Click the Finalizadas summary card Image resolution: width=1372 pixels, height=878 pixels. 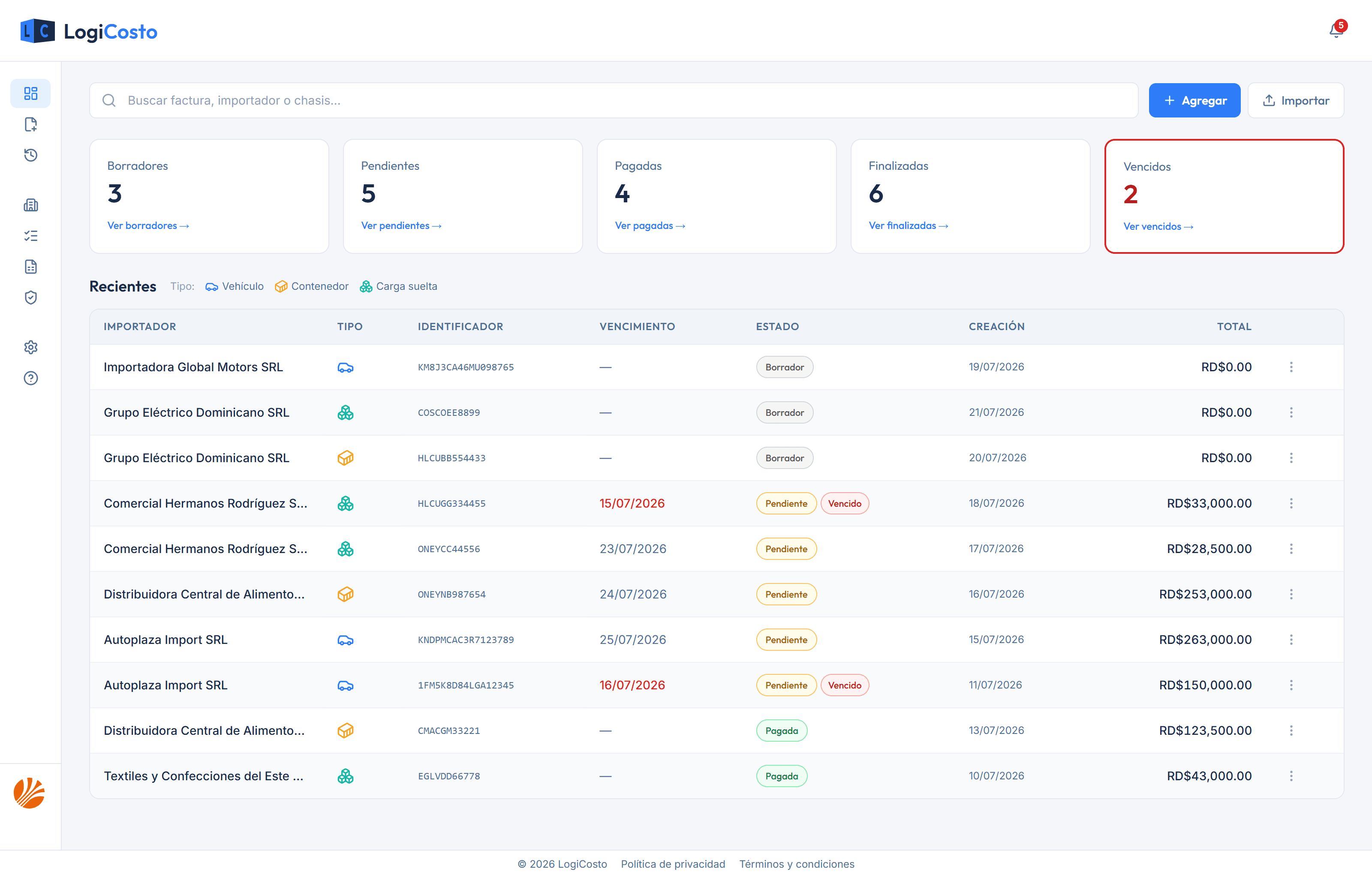click(969, 196)
